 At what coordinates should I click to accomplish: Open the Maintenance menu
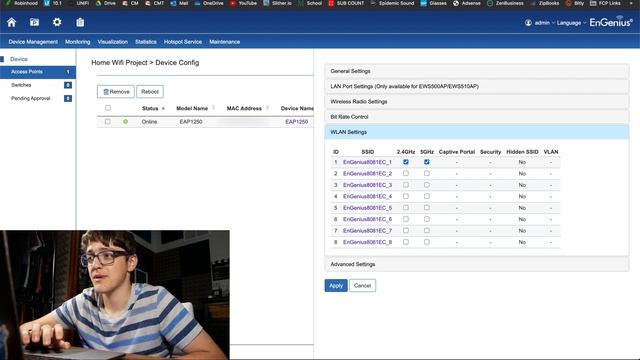coord(224,42)
